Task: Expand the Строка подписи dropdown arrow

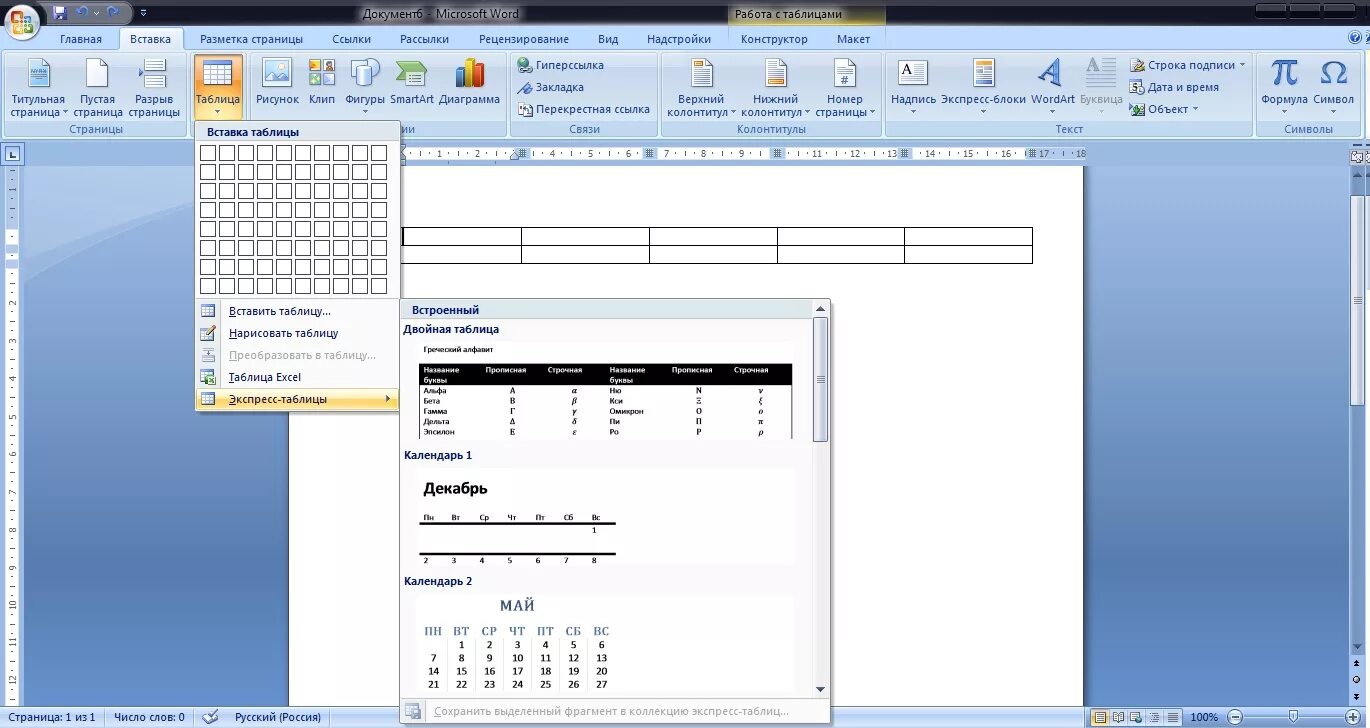Action: coord(1243,65)
